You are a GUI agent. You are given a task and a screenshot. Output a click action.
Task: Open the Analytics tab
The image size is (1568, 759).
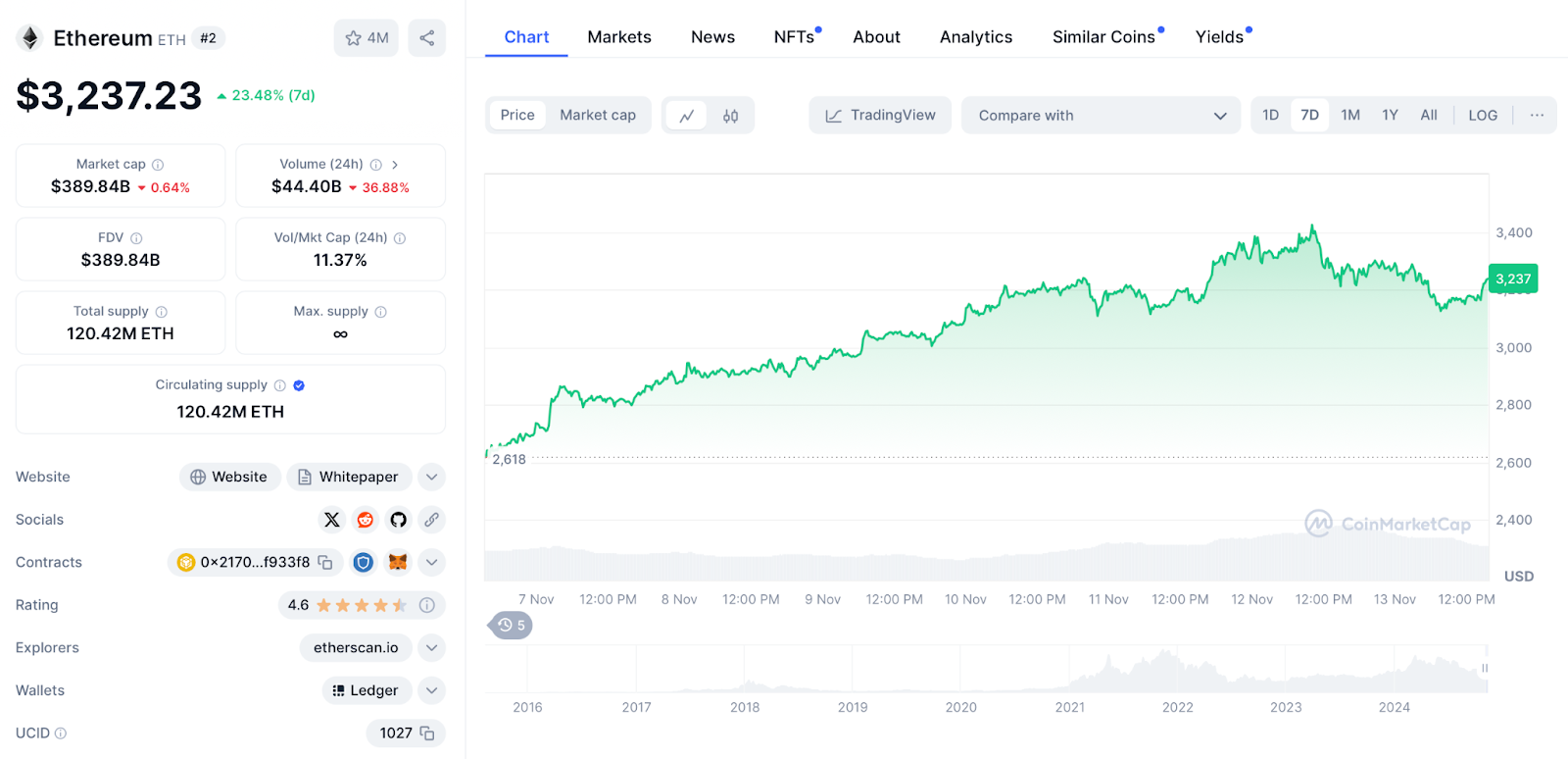pyautogui.click(x=976, y=37)
